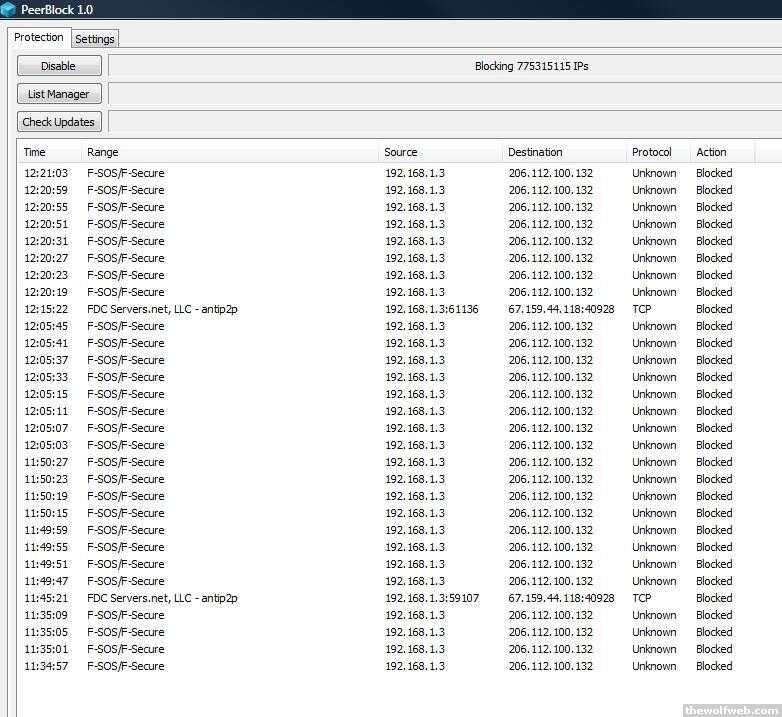Sort log by the Range column header
This screenshot has width=782, height=717.
[230, 152]
